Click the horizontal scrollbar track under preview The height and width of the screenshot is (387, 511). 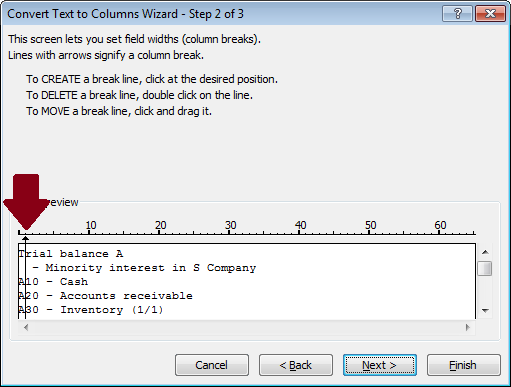pos(247,327)
